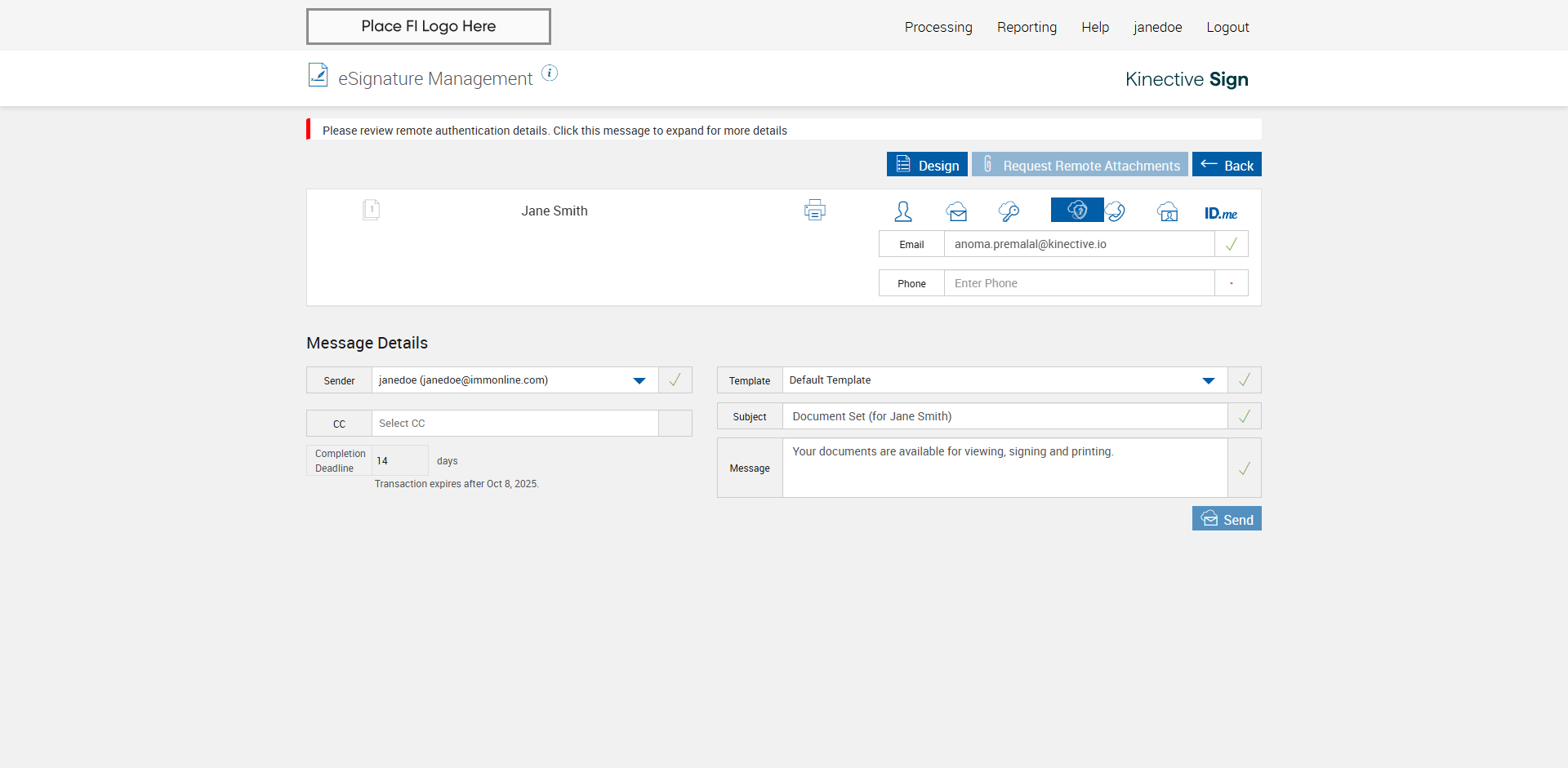Open the Processing menu
Image resolution: width=1568 pixels, height=768 pixels.
[x=938, y=27]
